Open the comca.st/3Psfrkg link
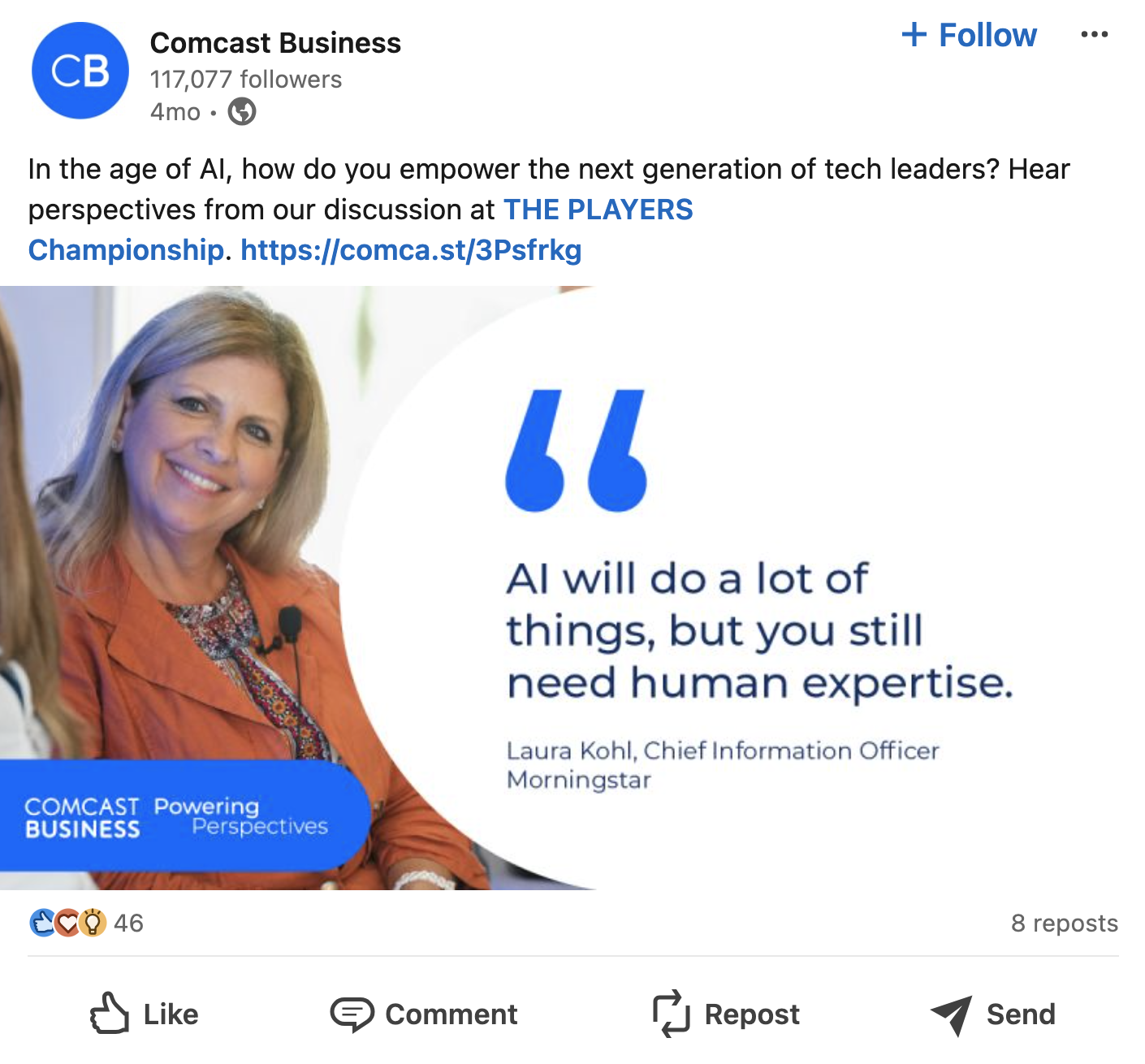The height and width of the screenshot is (1064, 1145). (411, 250)
